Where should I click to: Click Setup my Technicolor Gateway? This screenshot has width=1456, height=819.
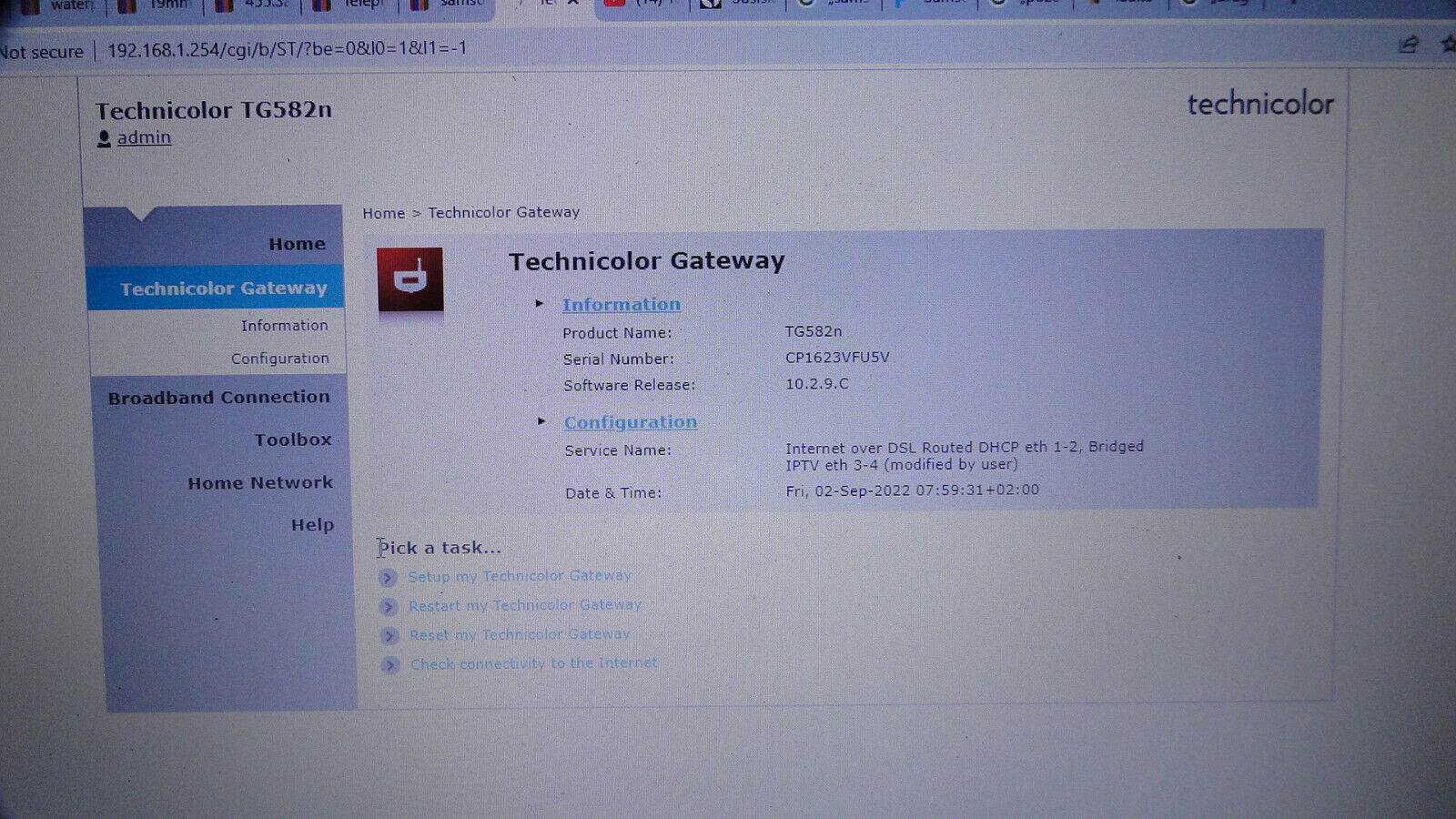520,576
